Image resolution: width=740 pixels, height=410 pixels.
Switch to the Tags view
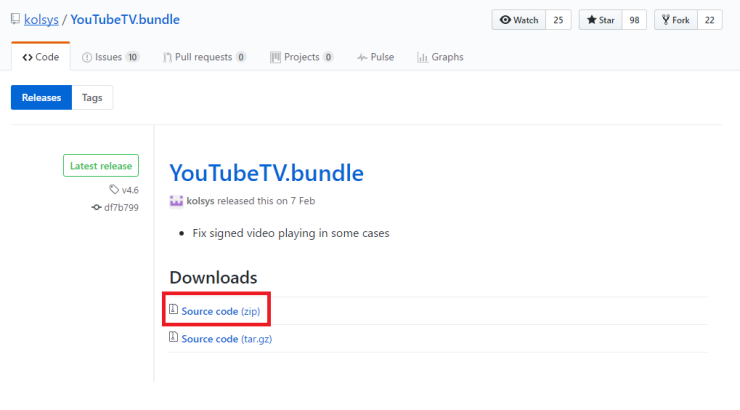tap(92, 98)
